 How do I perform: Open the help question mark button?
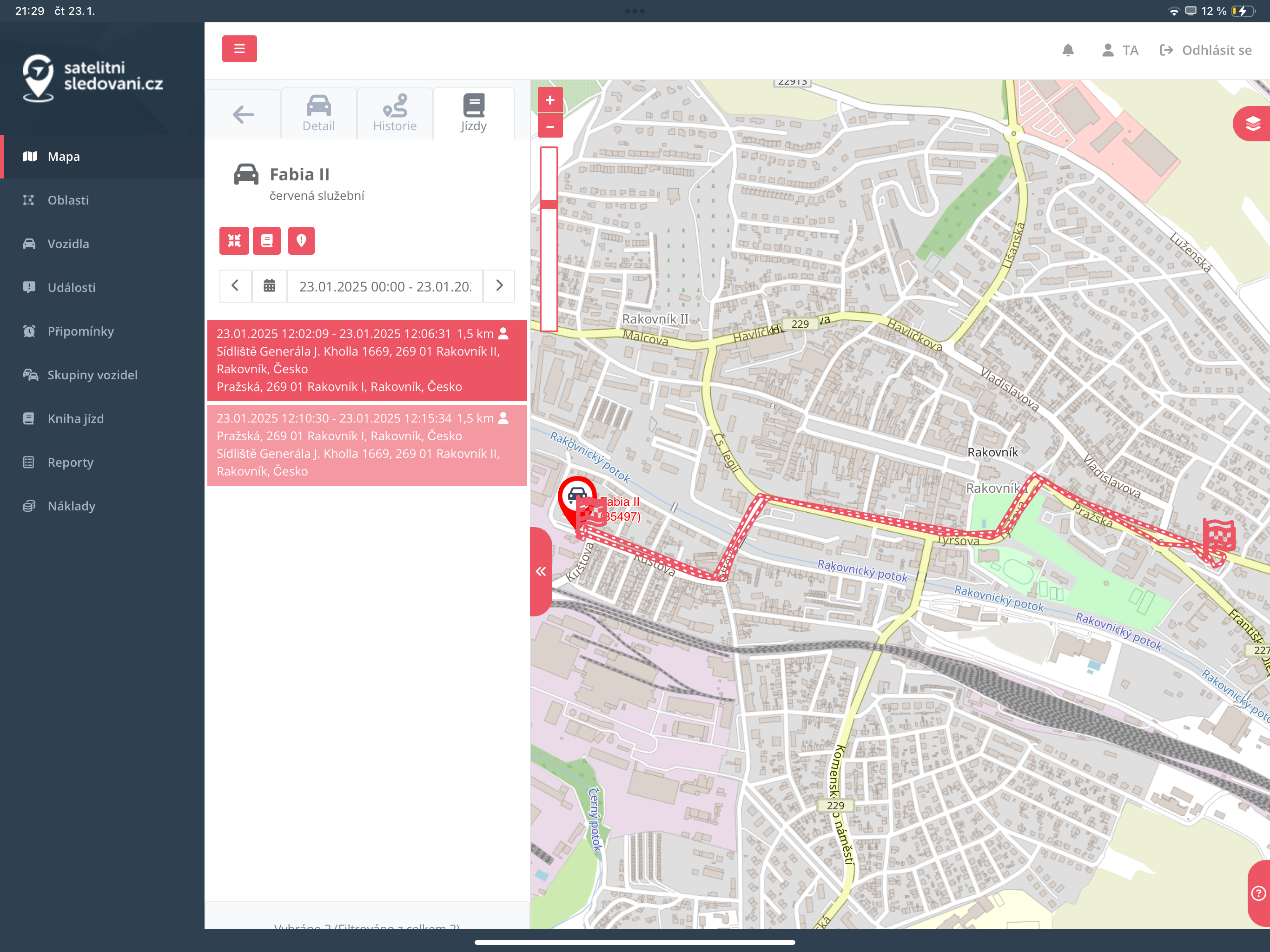(1258, 893)
